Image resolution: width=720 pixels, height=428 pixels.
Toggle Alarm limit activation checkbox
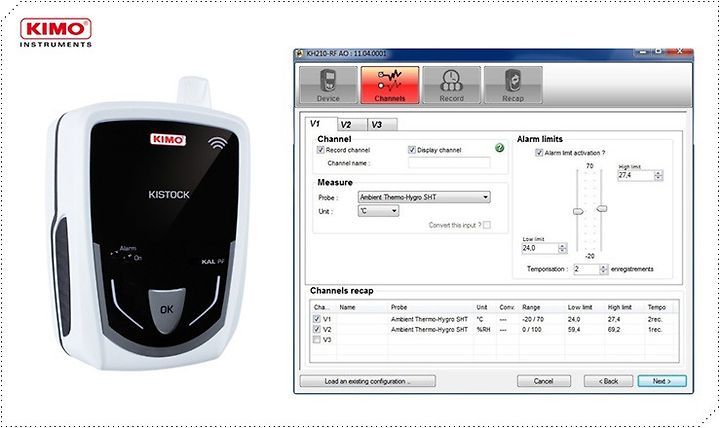click(539, 153)
